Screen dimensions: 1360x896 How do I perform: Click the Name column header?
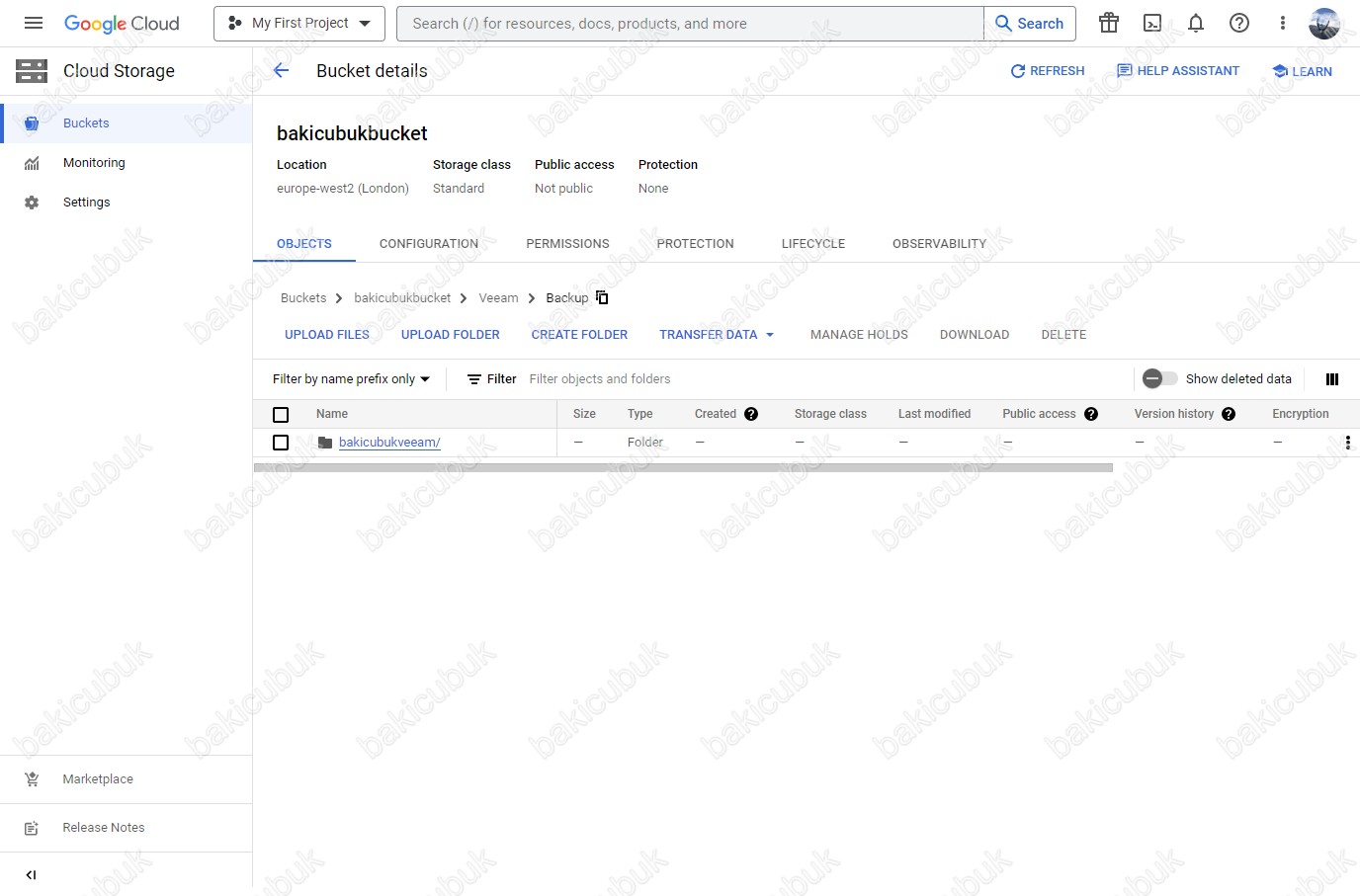(x=332, y=414)
